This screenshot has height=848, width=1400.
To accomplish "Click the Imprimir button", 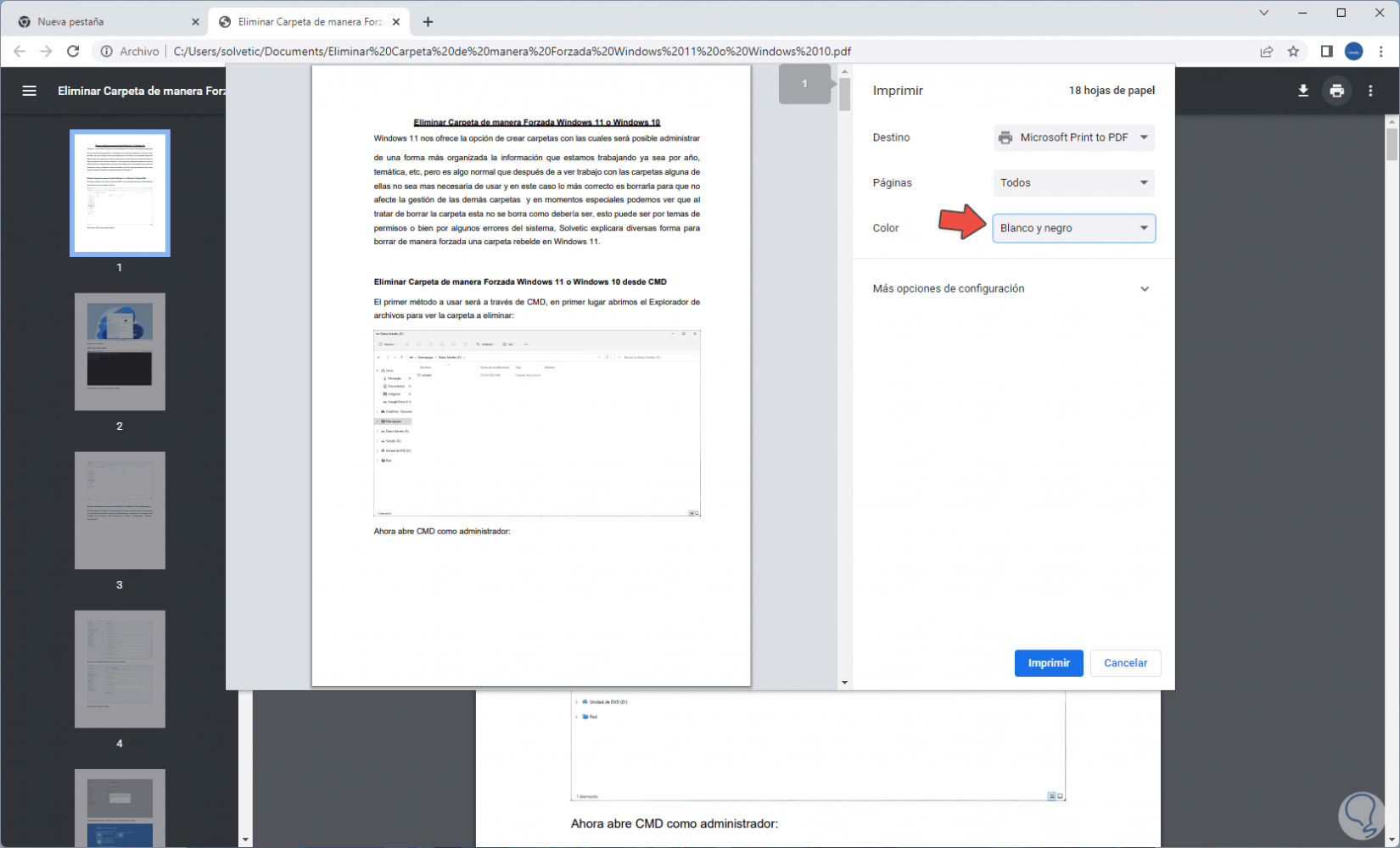I will click(x=1049, y=663).
